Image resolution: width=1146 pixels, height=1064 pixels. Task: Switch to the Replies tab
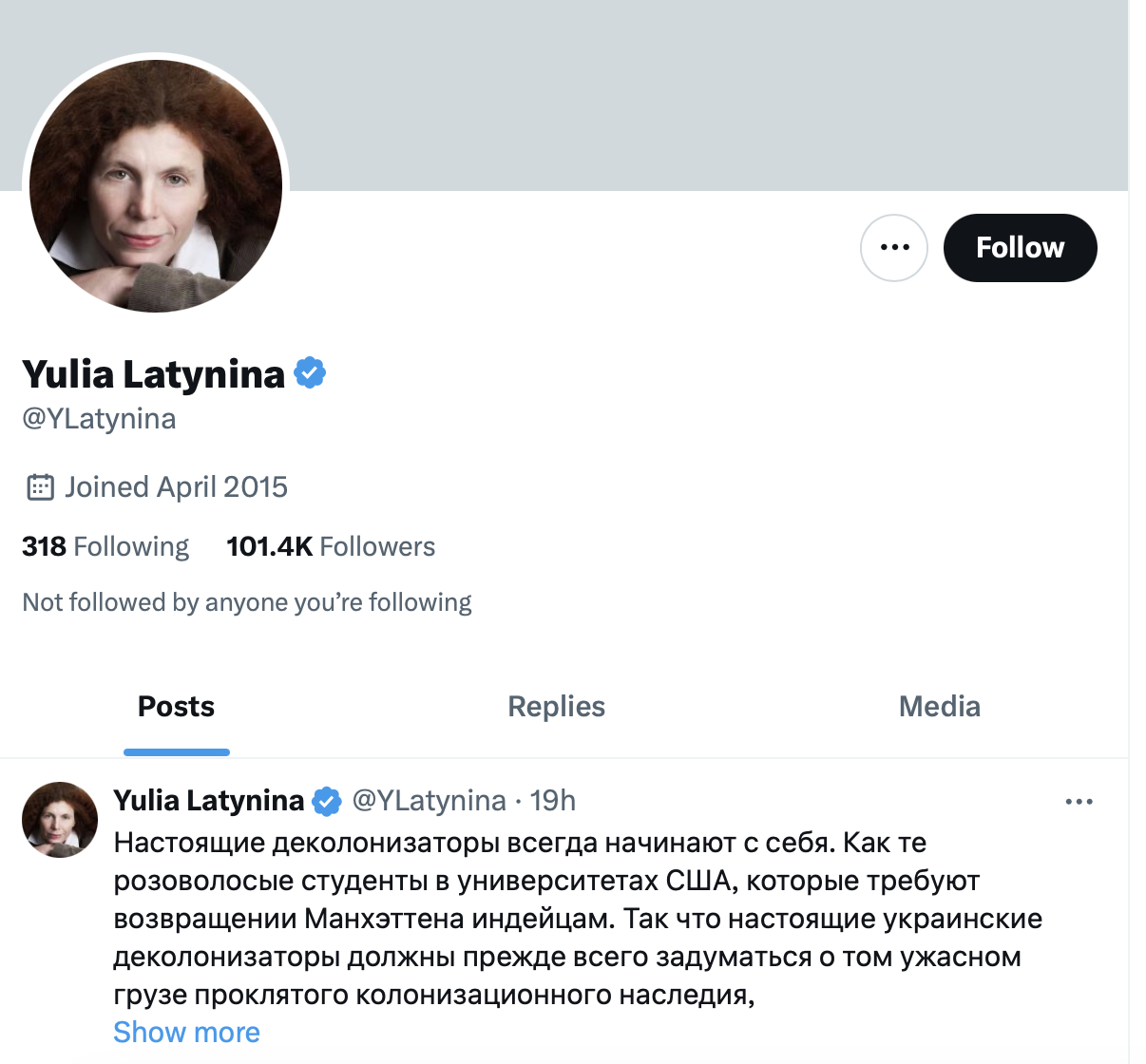[x=556, y=707]
